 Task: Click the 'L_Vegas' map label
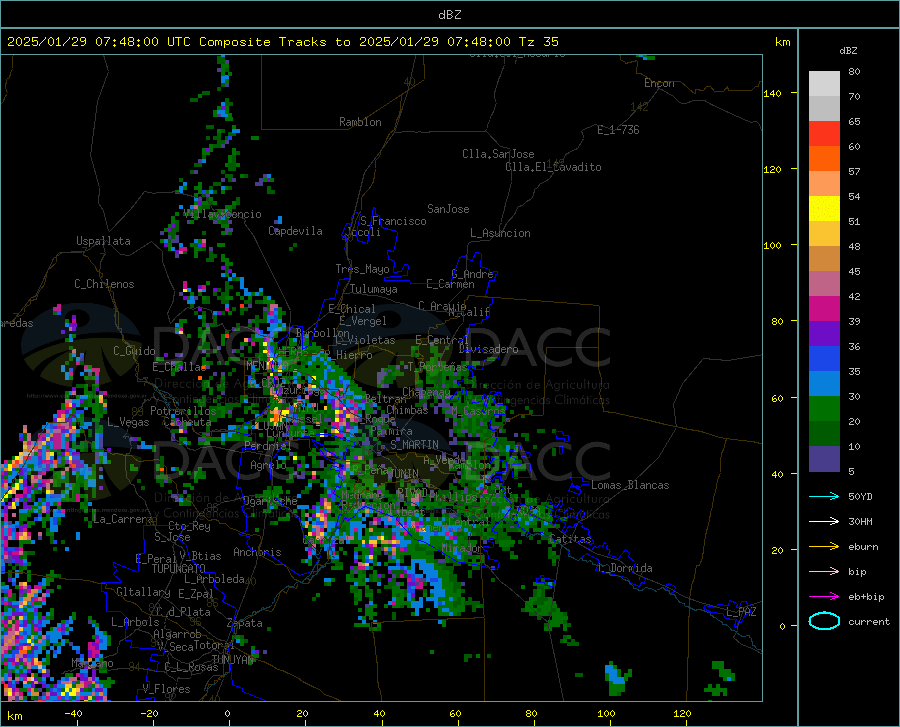pyautogui.click(x=128, y=422)
